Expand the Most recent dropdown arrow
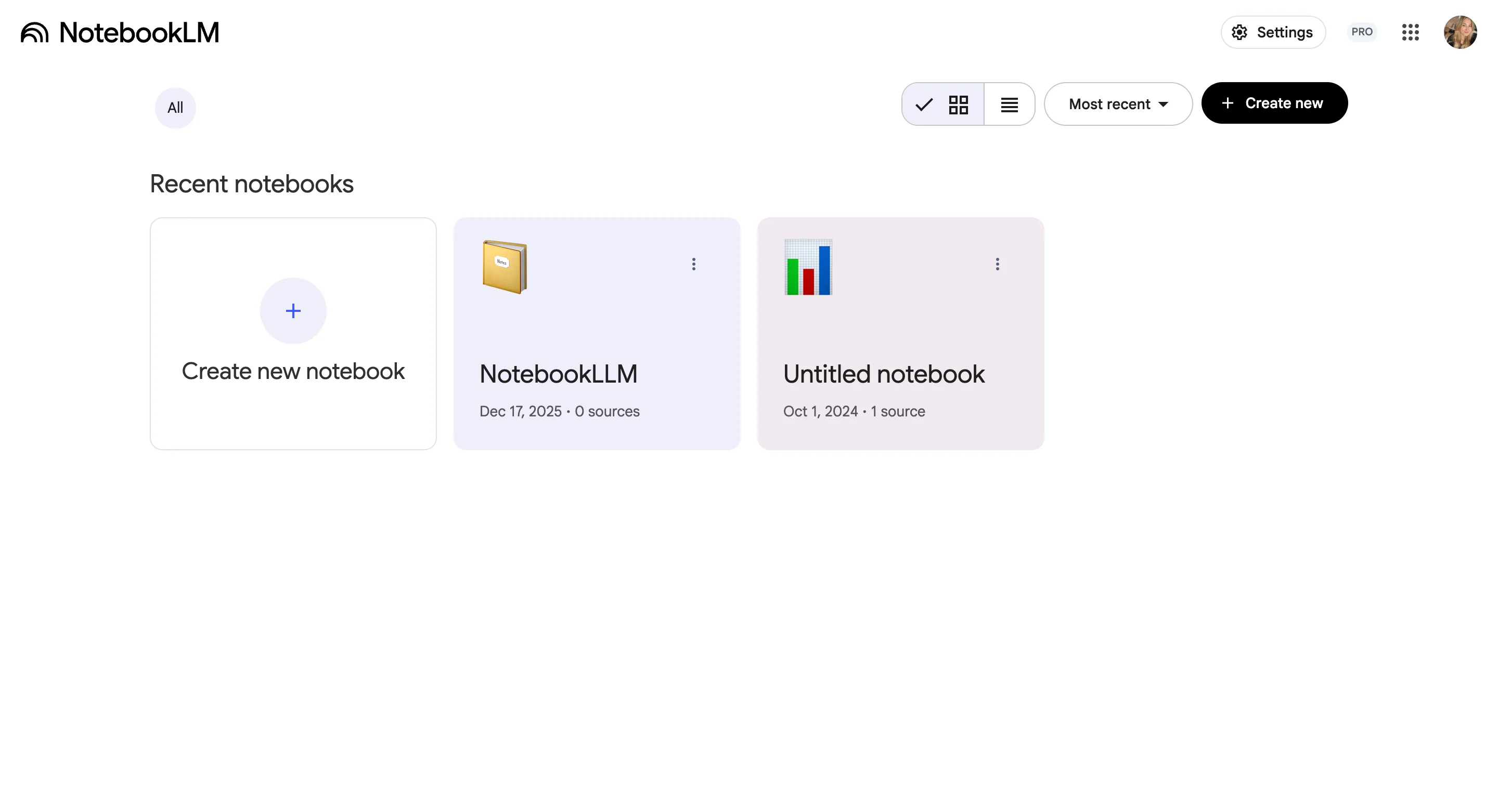Viewport: 1498px width, 812px height. (x=1164, y=104)
